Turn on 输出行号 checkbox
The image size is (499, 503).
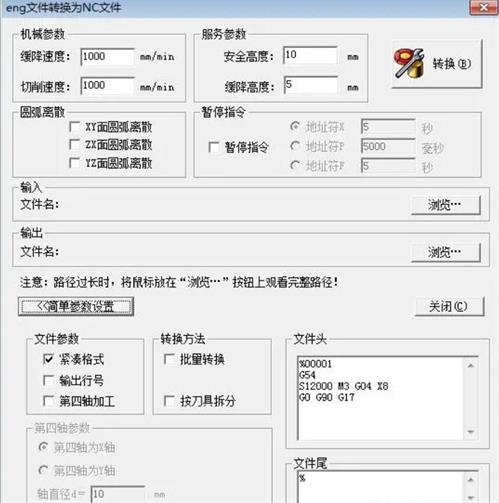coord(48,380)
